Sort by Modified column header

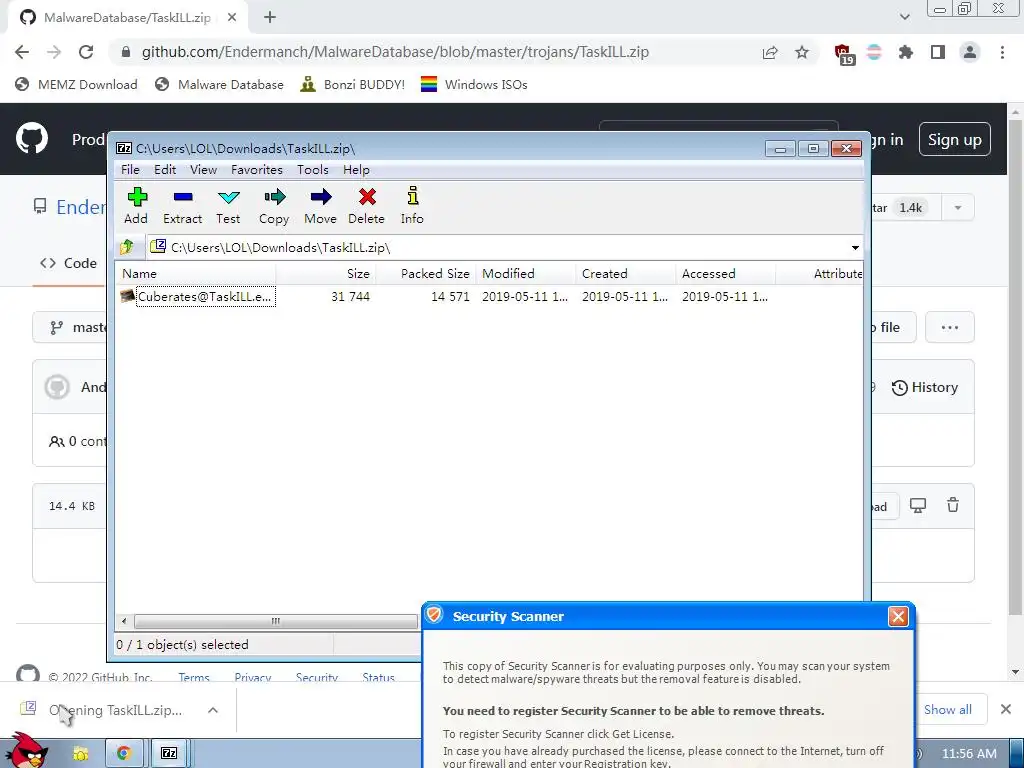tap(526, 274)
